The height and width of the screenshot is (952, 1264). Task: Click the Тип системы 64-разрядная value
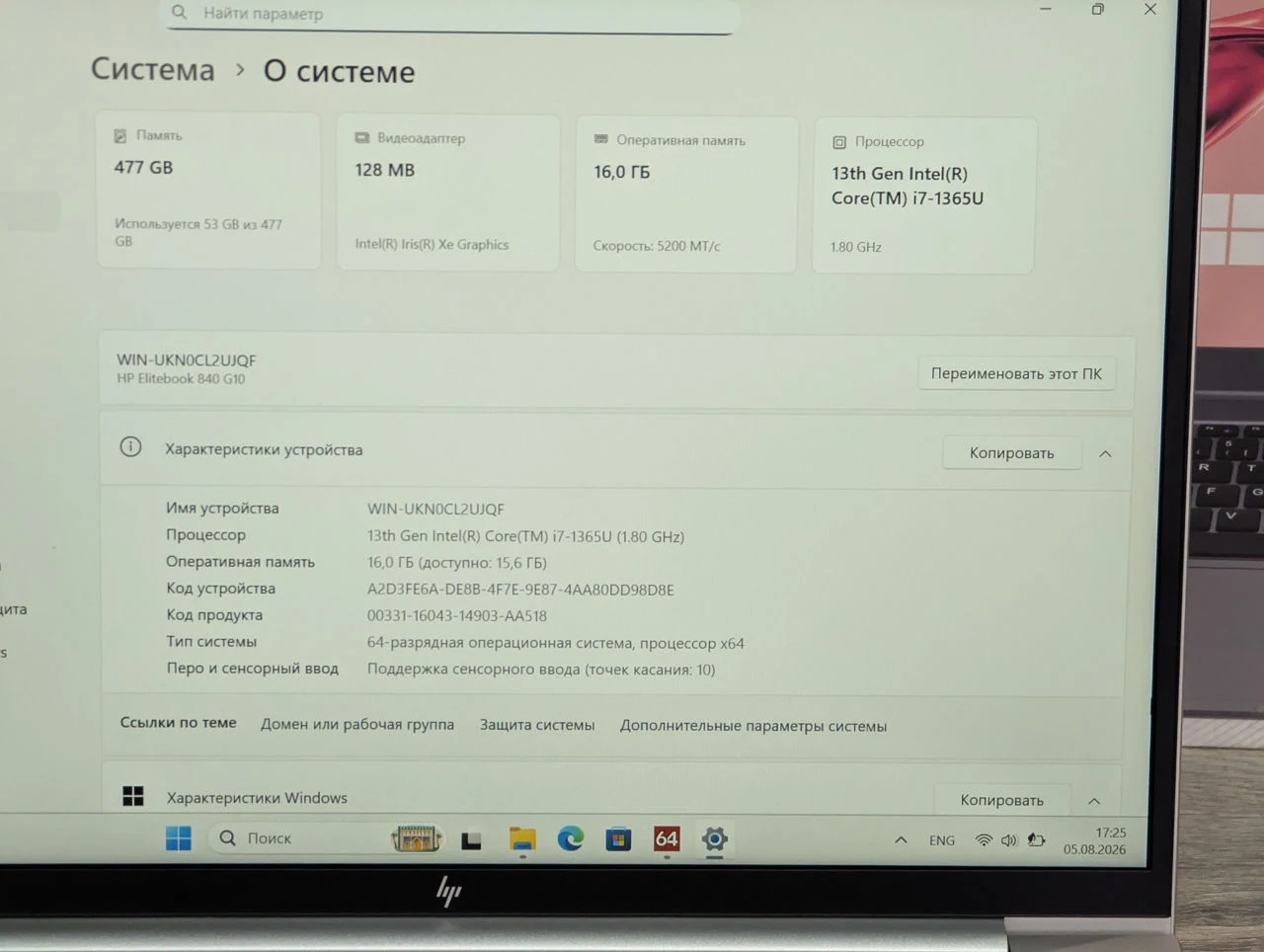coord(556,643)
